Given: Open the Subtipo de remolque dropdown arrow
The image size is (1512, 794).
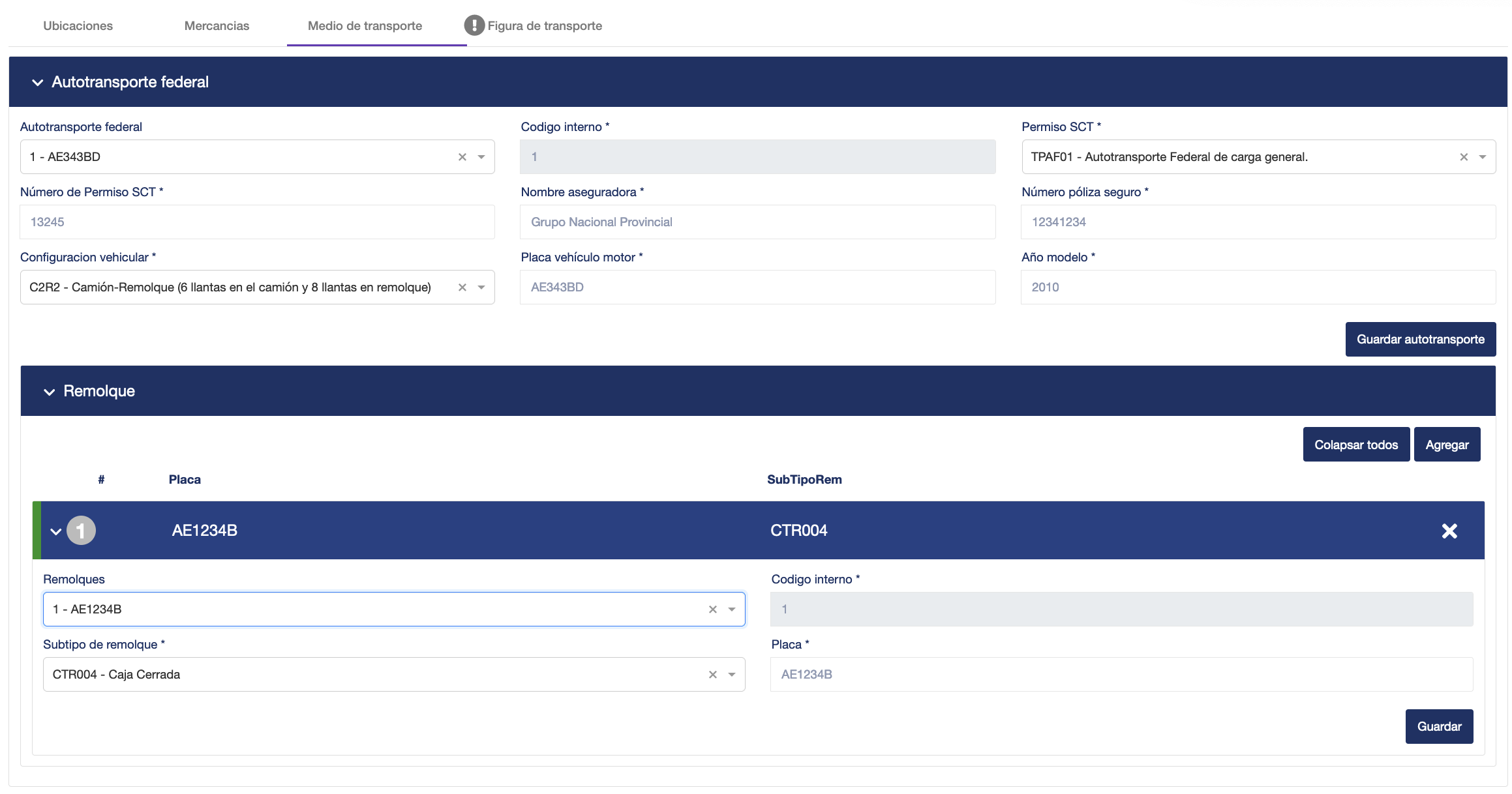Looking at the screenshot, I should pyautogui.click(x=732, y=674).
